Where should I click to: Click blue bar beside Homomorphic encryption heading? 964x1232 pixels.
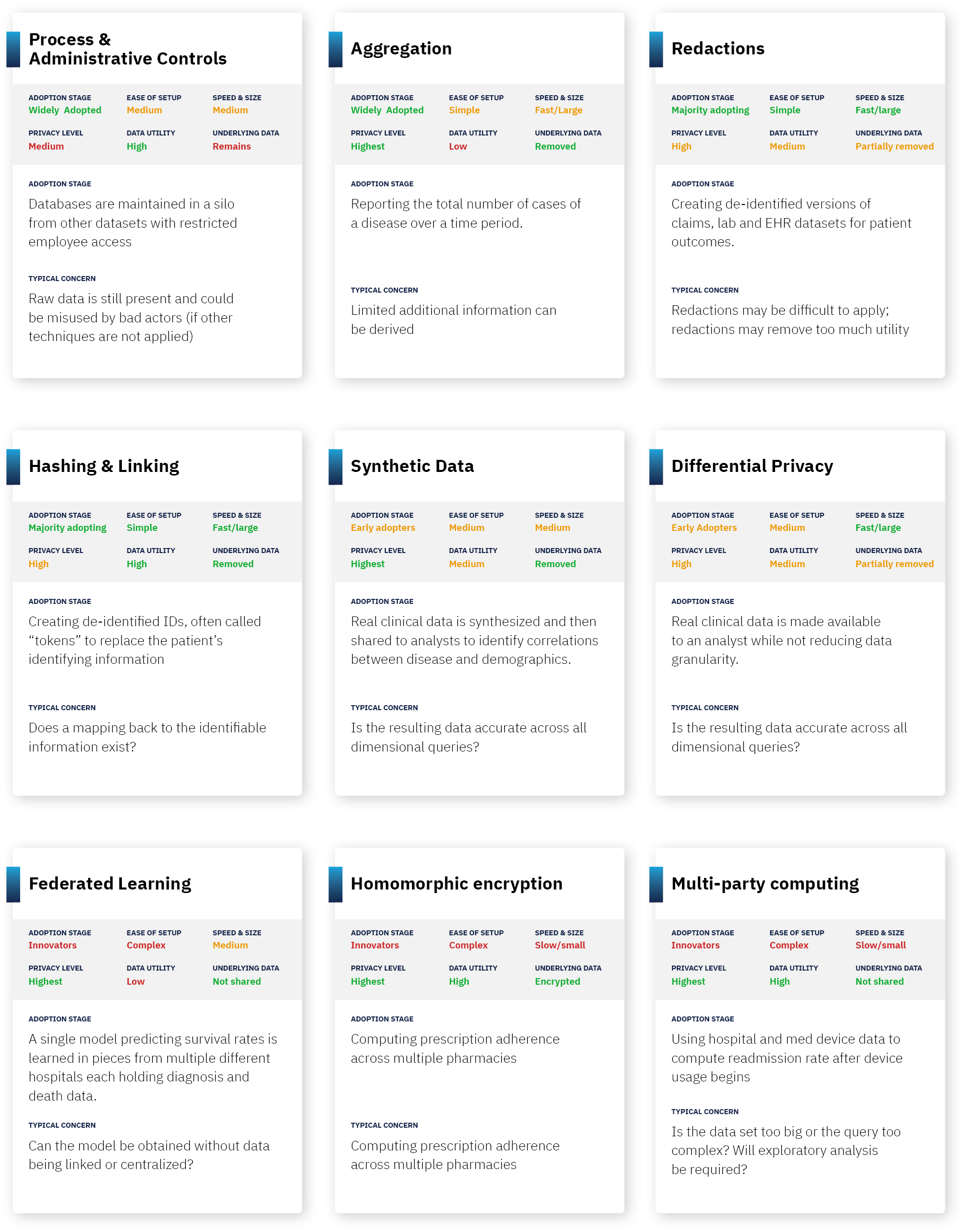pyautogui.click(x=335, y=884)
